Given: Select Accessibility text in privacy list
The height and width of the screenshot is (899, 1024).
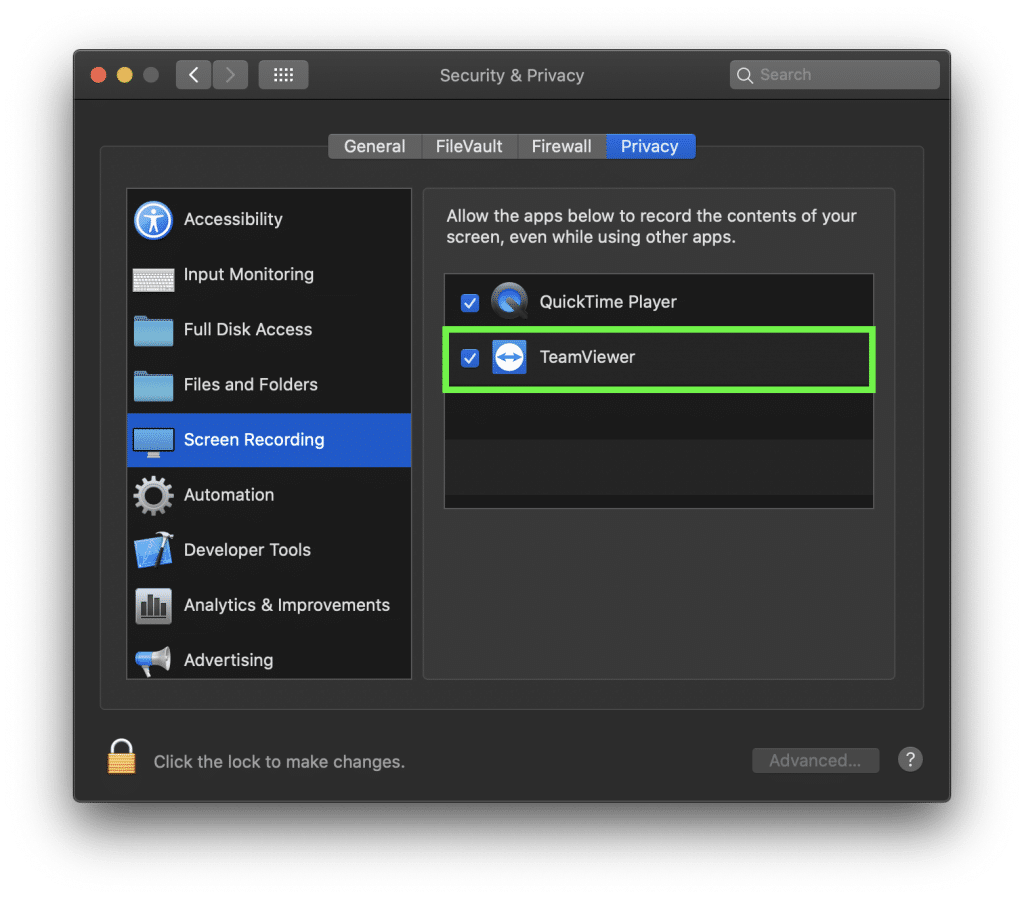Looking at the screenshot, I should (x=233, y=219).
